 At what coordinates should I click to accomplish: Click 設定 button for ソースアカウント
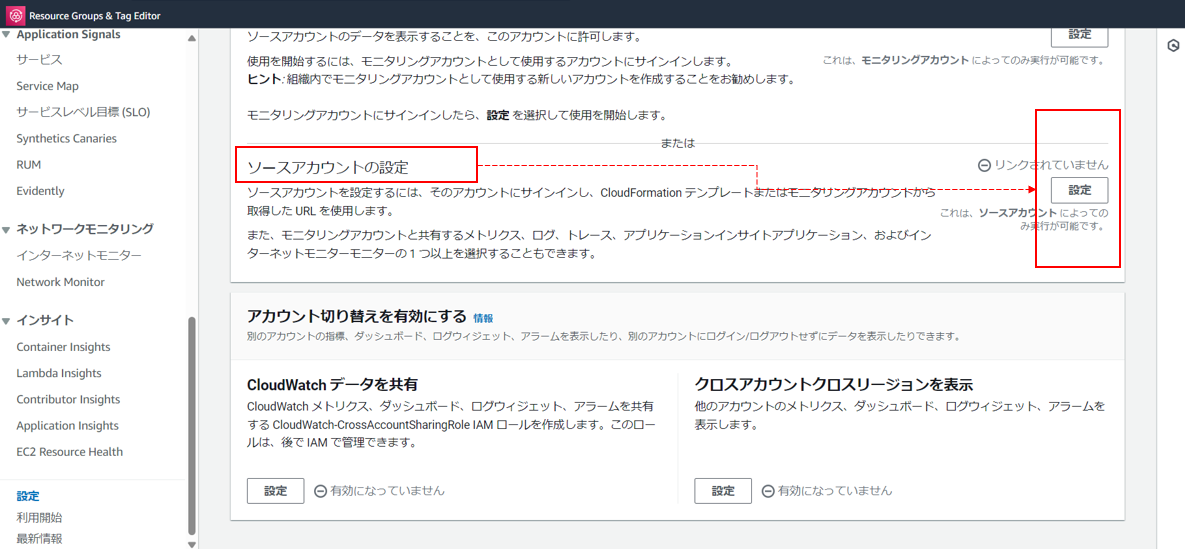coord(1079,190)
